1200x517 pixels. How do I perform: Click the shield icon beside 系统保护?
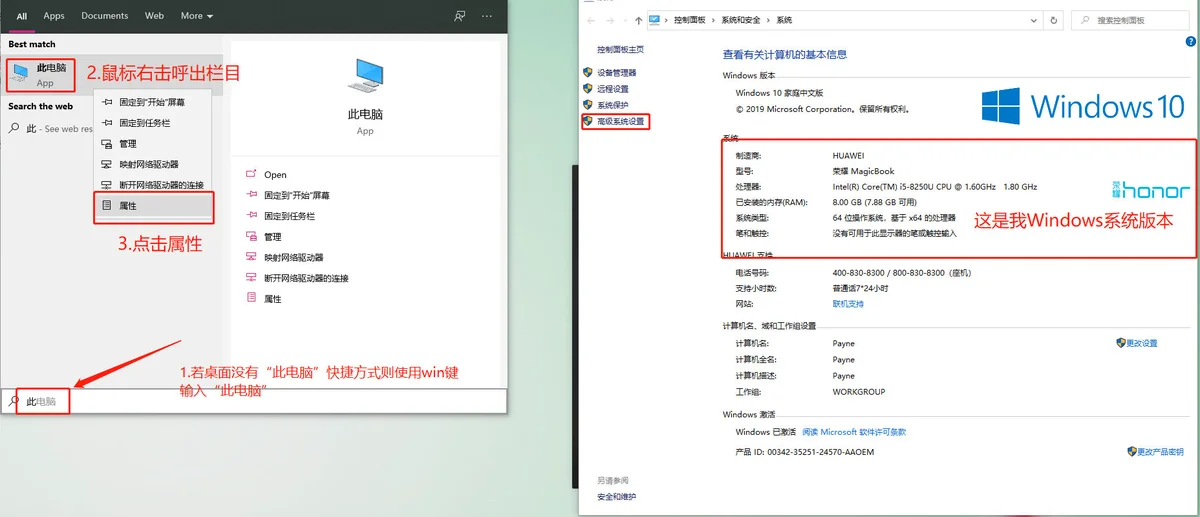[x=588, y=105]
